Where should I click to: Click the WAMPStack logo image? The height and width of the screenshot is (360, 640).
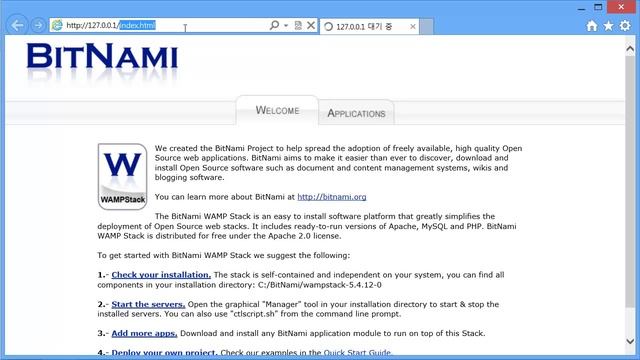coord(122,176)
